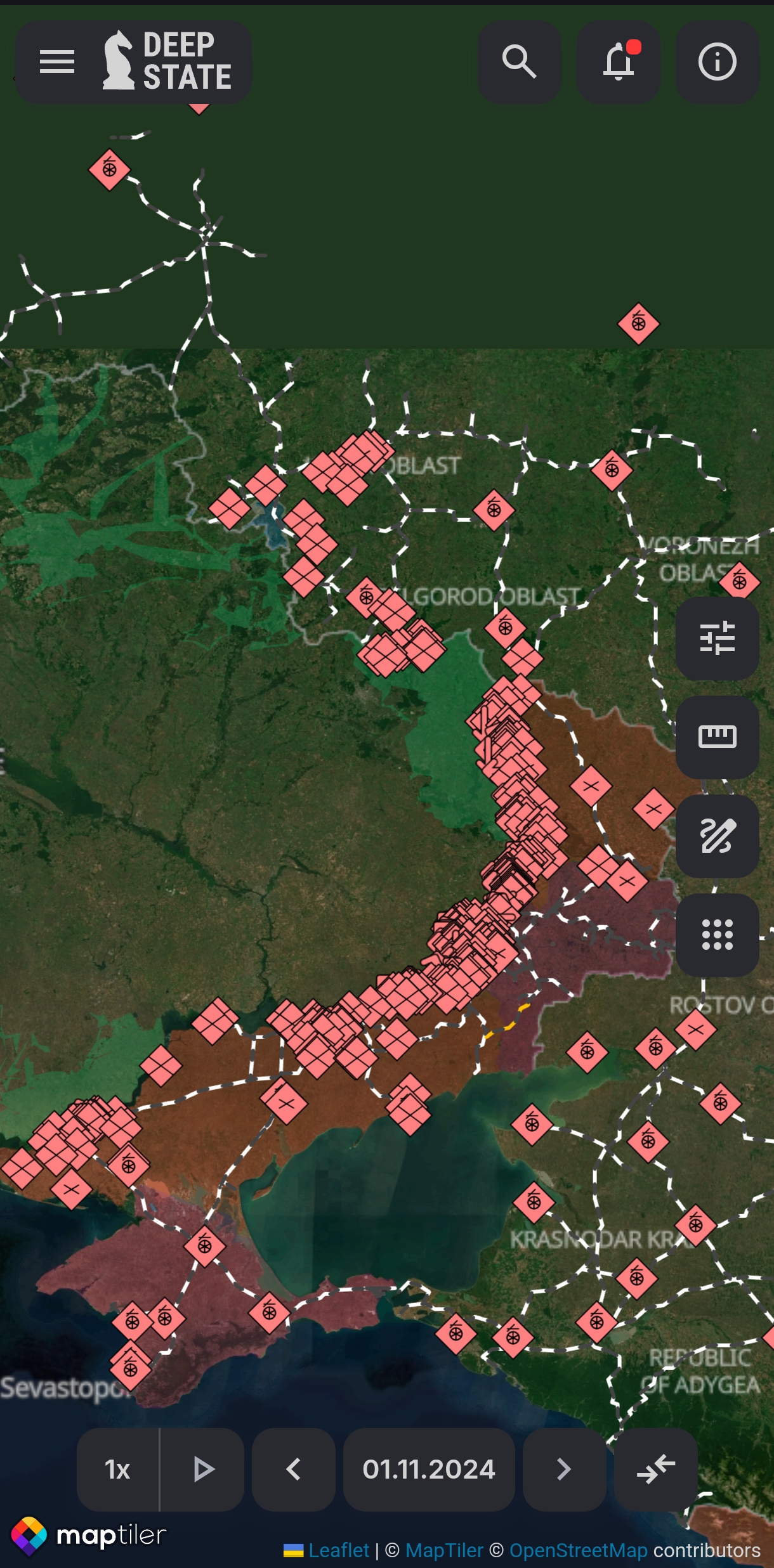Open the notifications bell
The image size is (774, 1568).
click(619, 62)
